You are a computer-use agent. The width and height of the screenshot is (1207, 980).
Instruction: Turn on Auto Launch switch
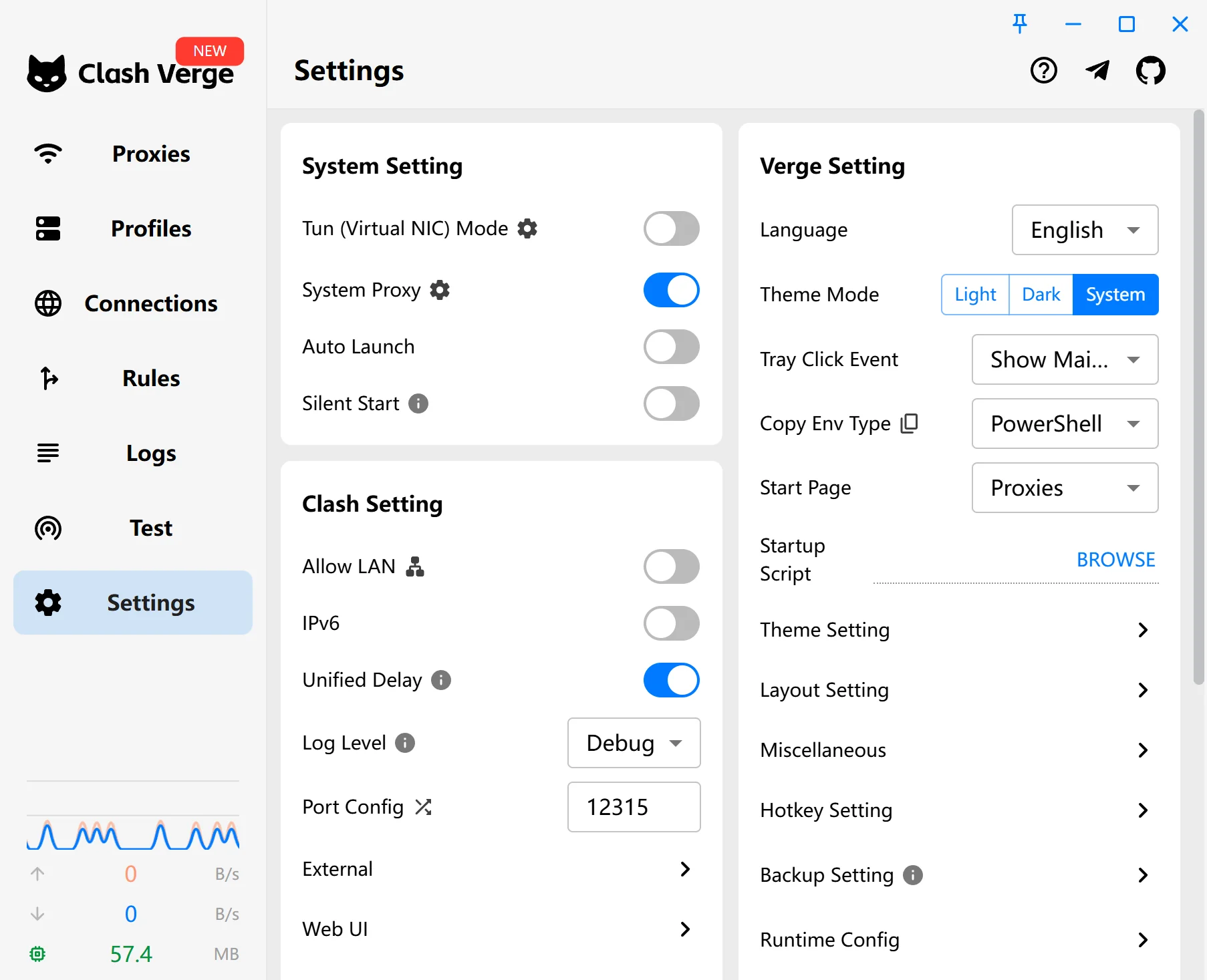click(672, 347)
